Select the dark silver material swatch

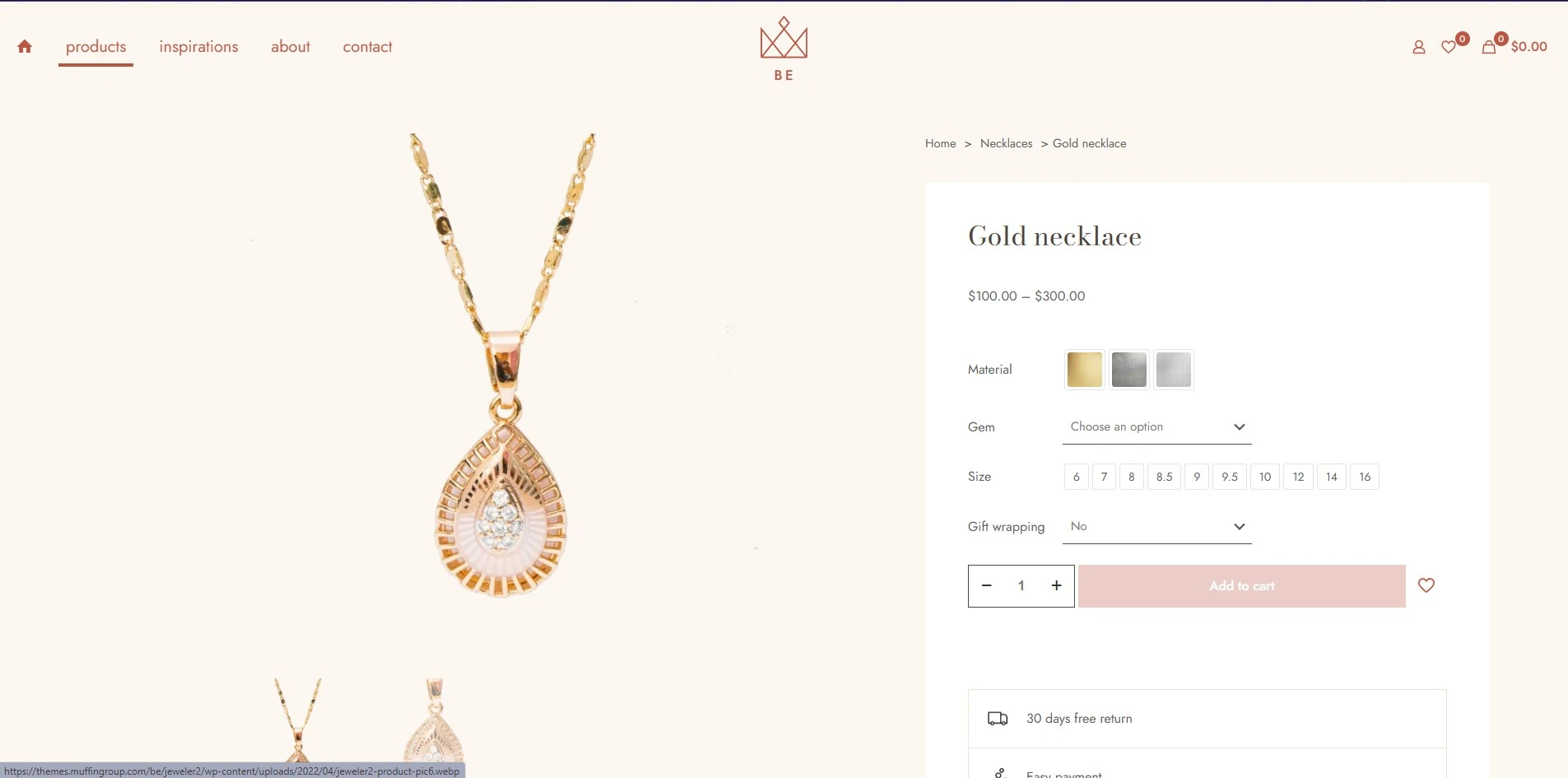point(1128,370)
